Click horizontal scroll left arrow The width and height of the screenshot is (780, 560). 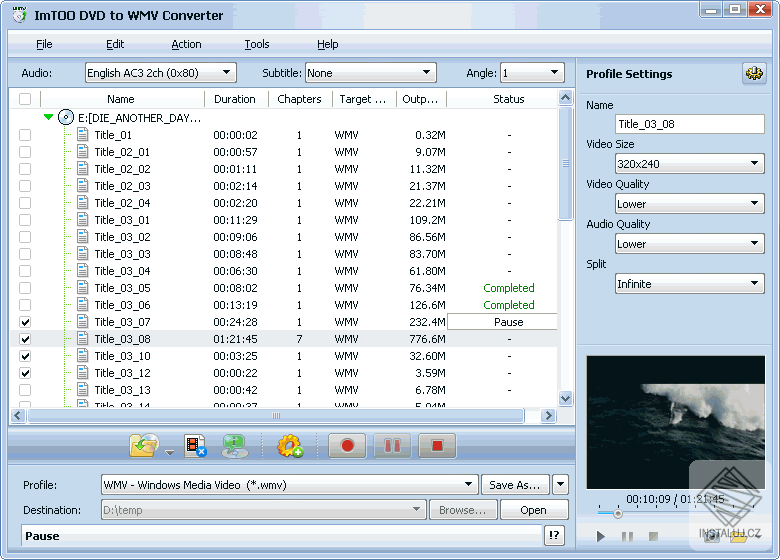pos(18,415)
